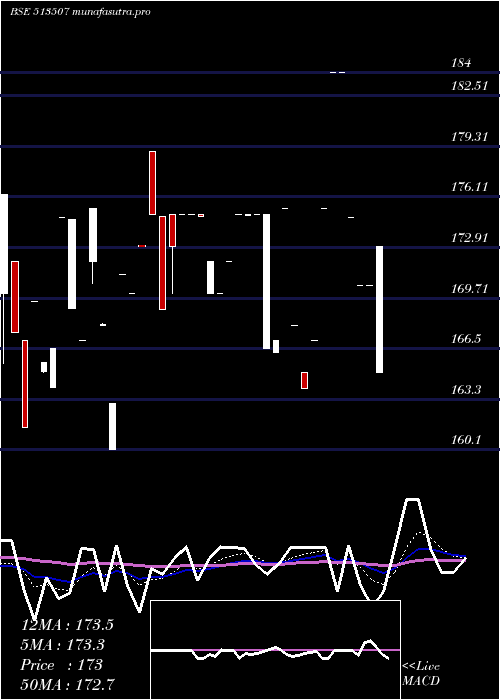
Task: Click the Live MACD inset chart
Action: 275,650
